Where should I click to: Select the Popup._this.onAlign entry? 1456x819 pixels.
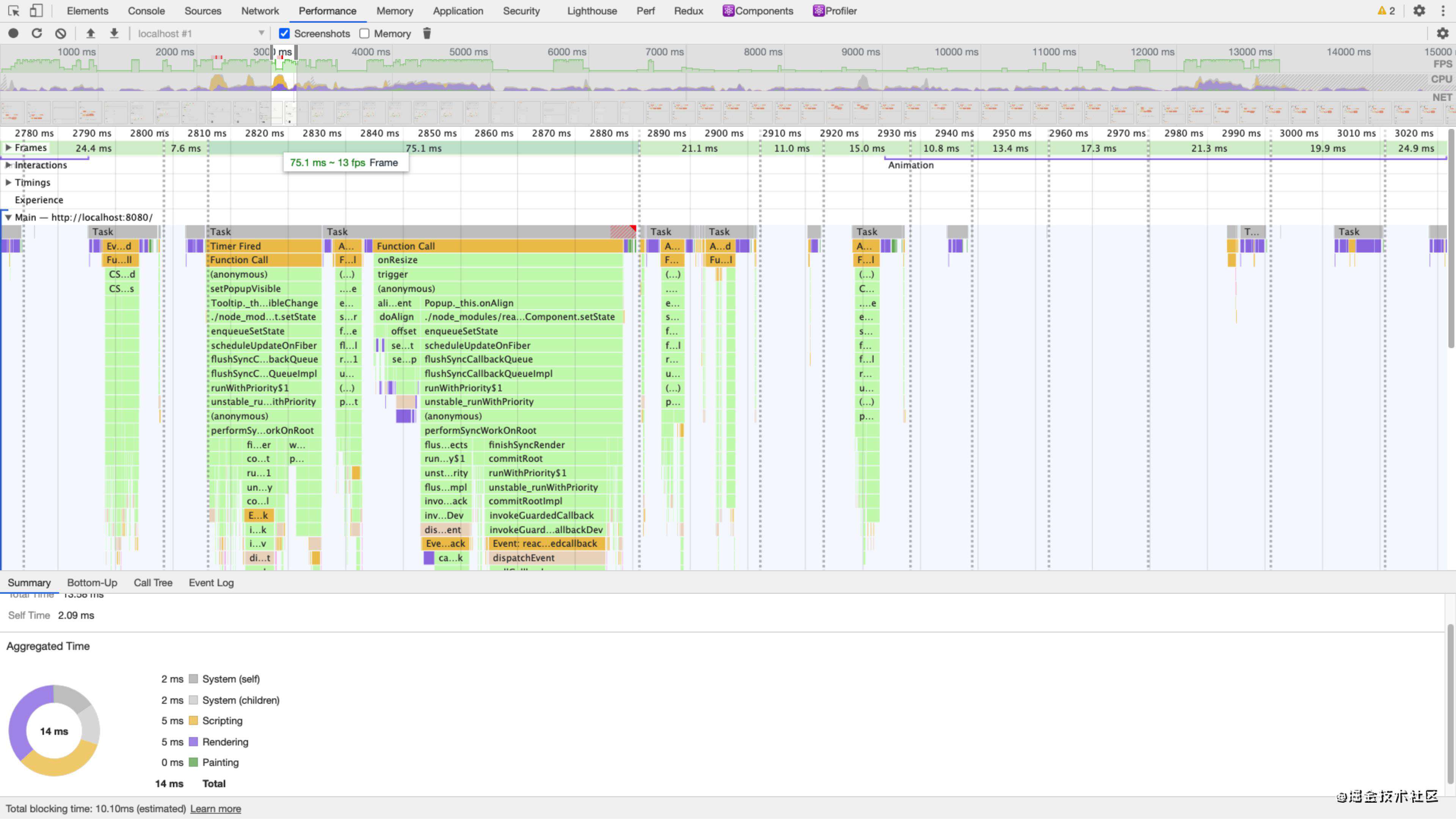click(522, 303)
